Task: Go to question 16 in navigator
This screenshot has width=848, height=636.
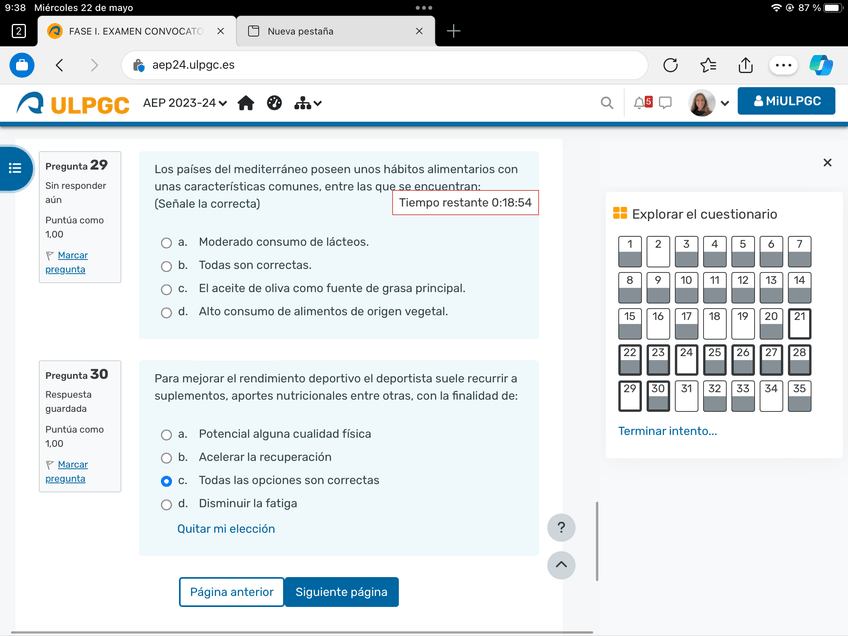Action: (x=658, y=323)
